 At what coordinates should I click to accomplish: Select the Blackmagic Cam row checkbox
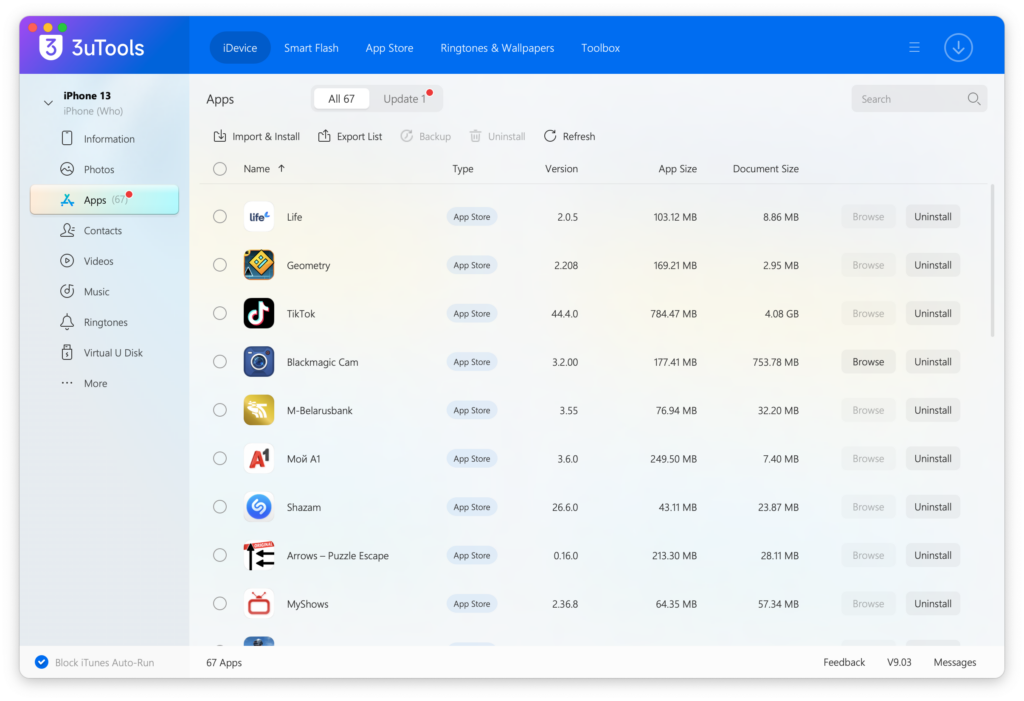click(220, 362)
